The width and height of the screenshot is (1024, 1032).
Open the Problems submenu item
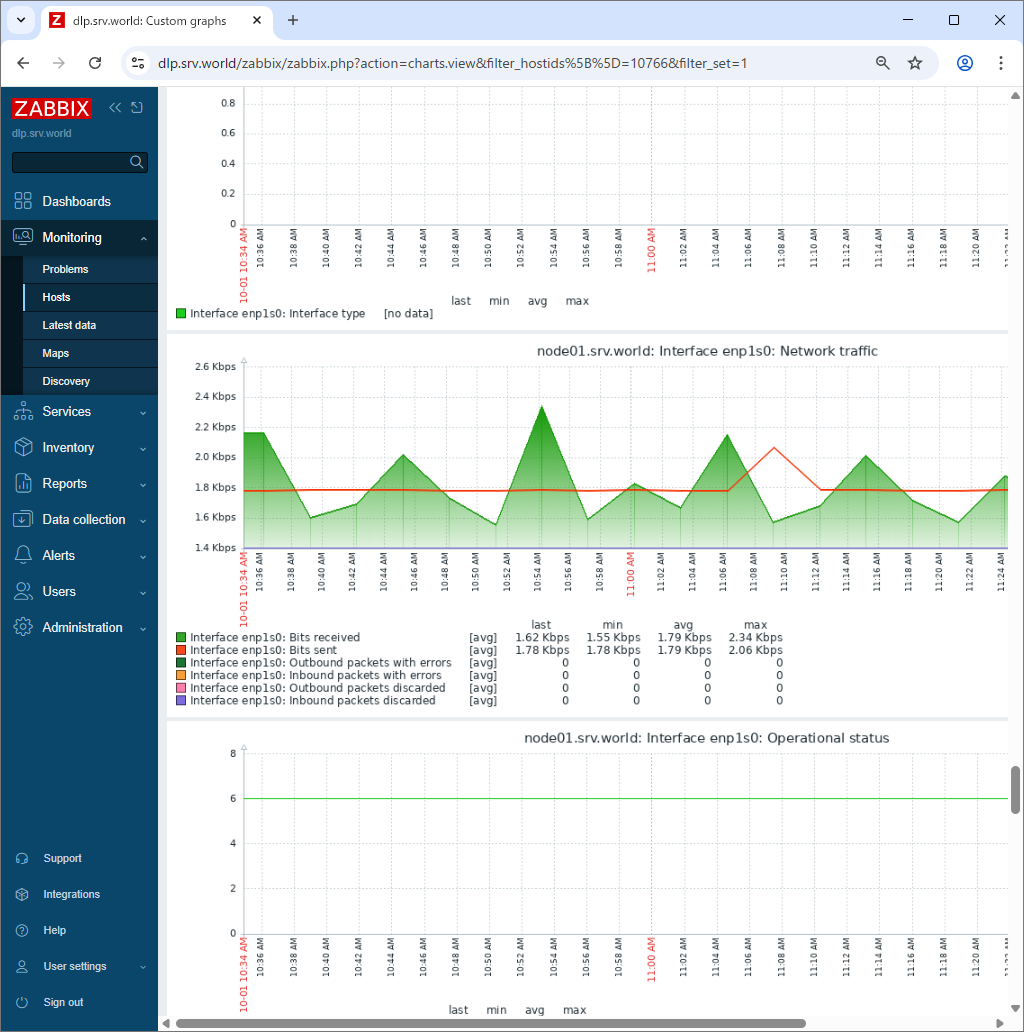pos(65,269)
